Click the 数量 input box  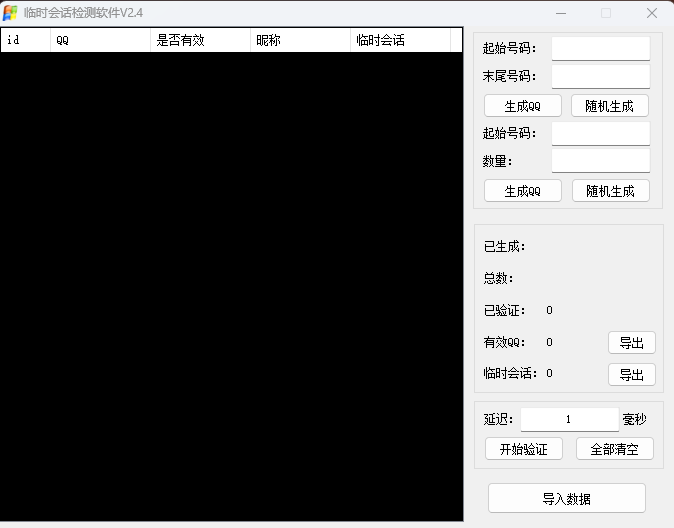click(x=600, y=160)
